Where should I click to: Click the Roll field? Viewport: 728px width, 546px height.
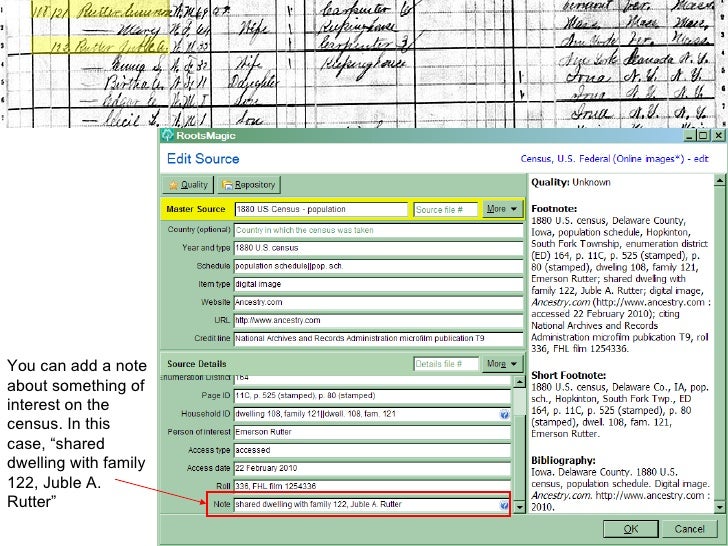point(372,486)
